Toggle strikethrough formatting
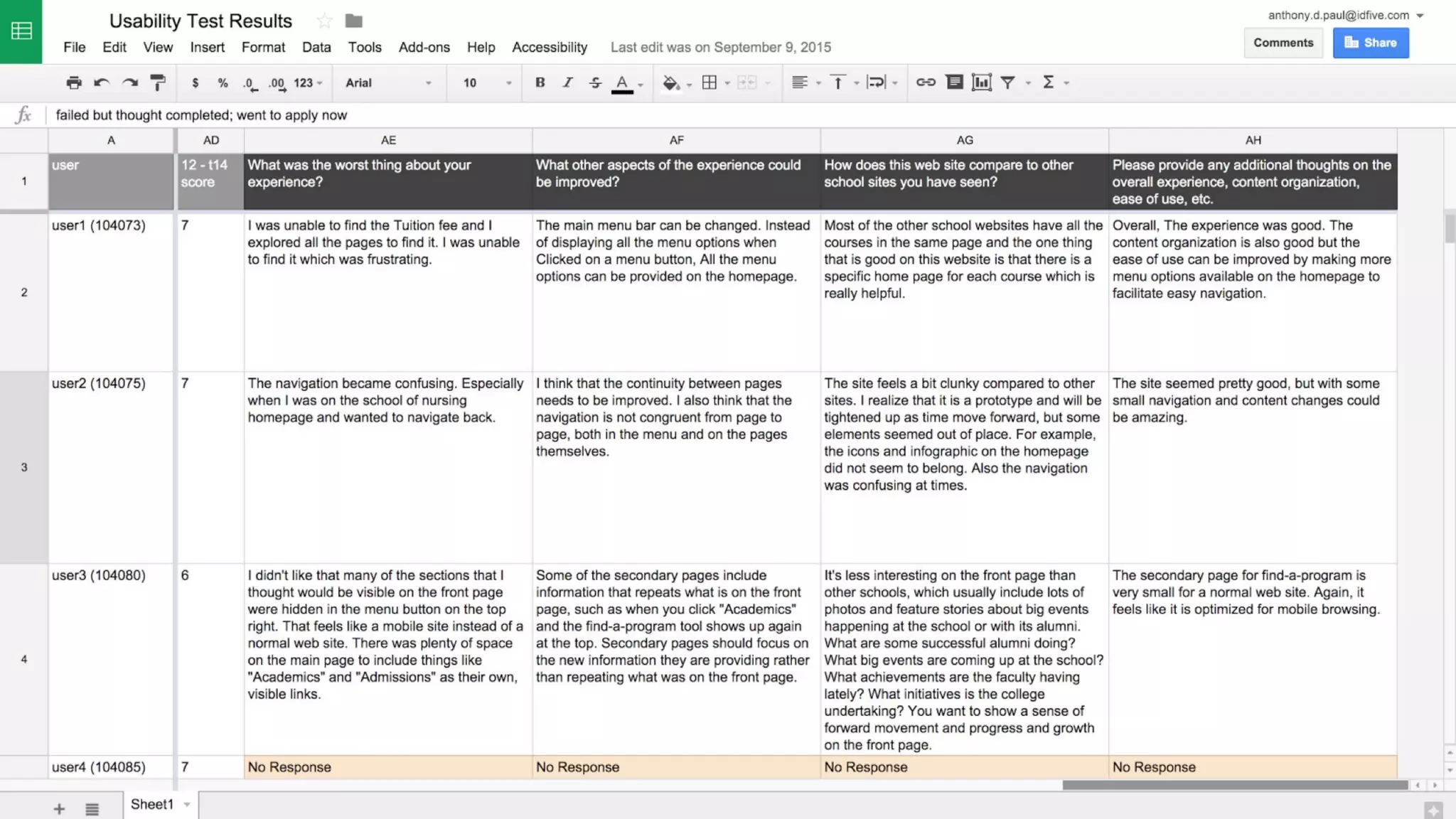Image resolution: width=1456 pixels, height=819 pixels. (x=595, y=82)
